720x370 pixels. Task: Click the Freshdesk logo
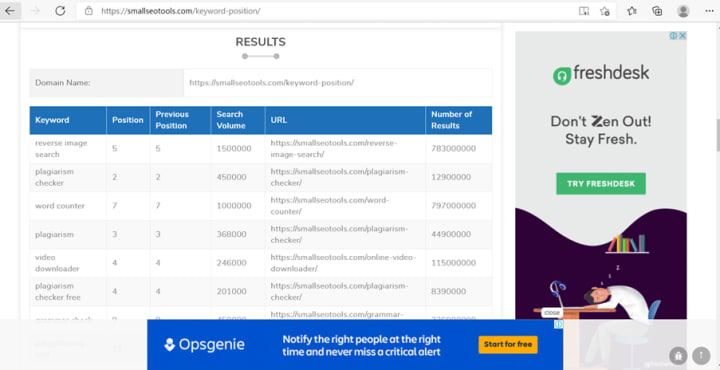601,74
